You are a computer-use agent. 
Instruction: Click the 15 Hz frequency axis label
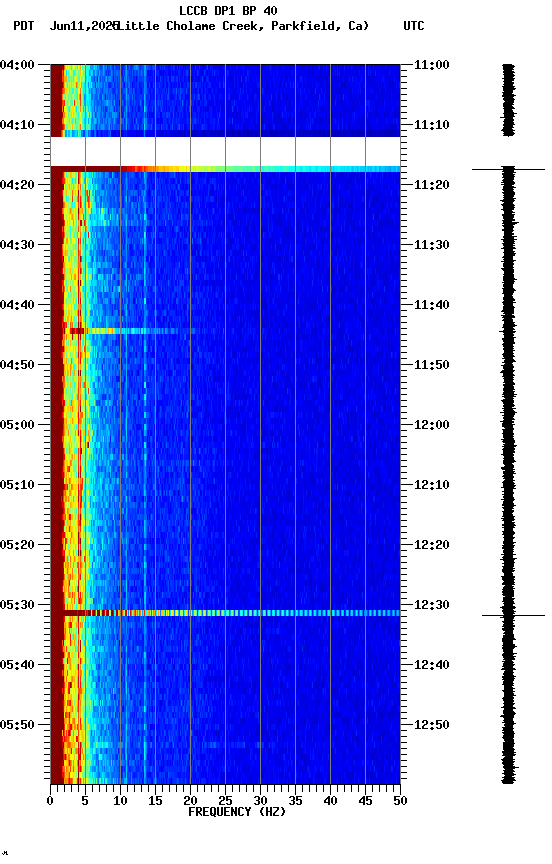155,801
